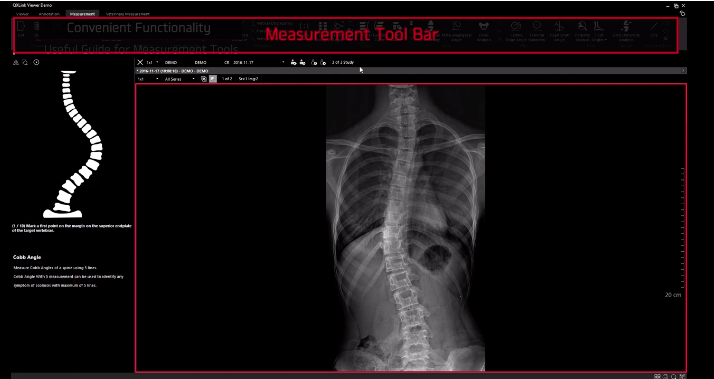Click the first icon above the spine guide

pos(16,62)
